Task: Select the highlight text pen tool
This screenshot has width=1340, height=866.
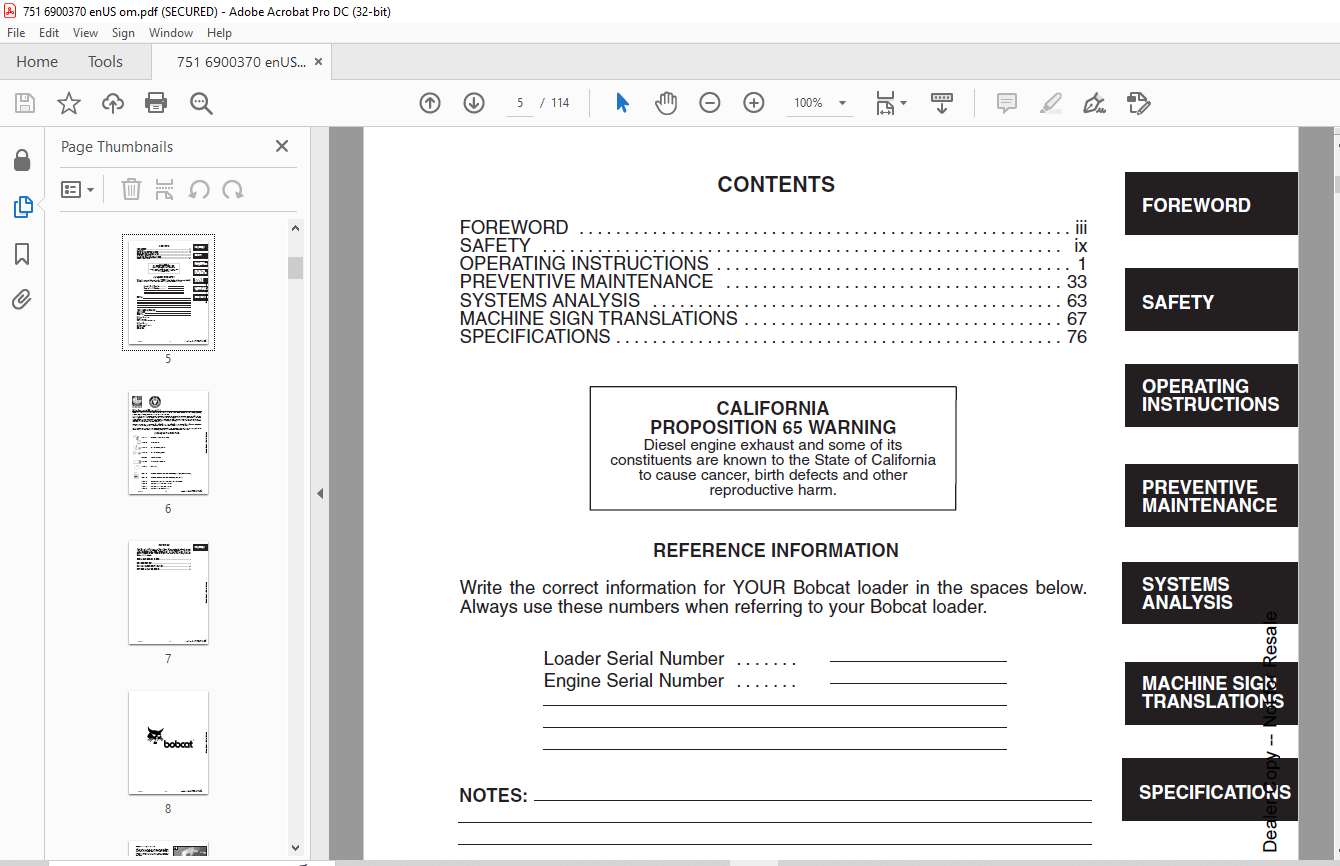Action: click(1051, 103)
